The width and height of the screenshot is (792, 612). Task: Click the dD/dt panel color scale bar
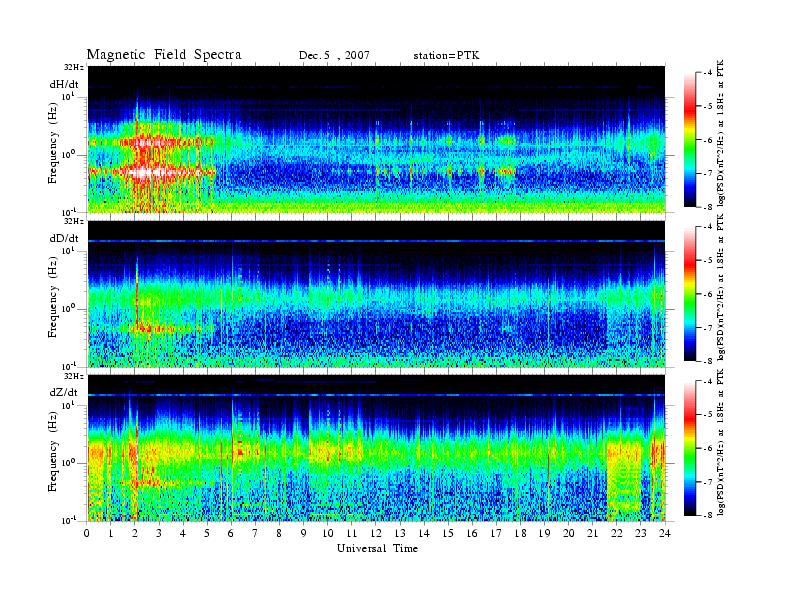tap(690, 294)
